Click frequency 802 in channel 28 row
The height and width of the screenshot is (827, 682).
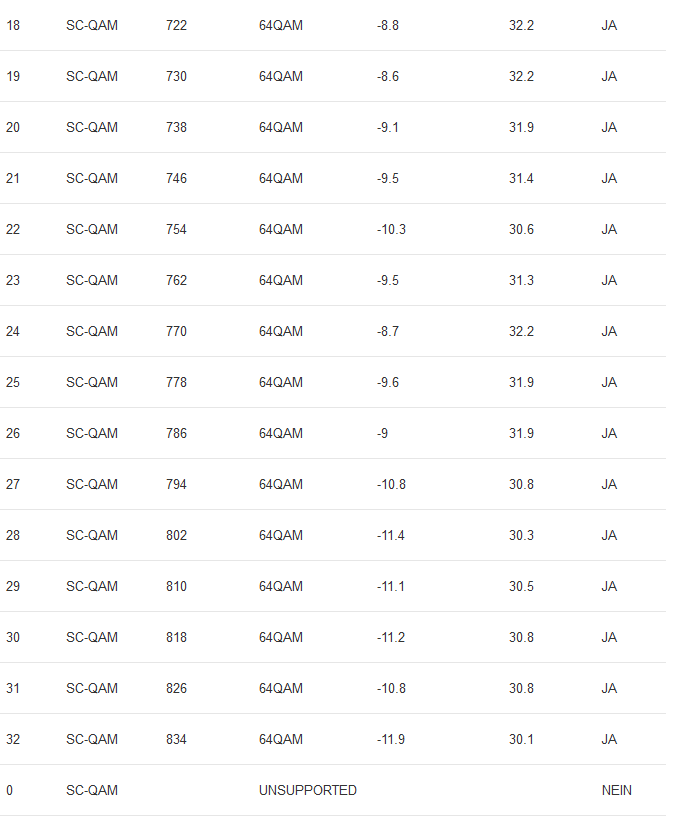tap(176, 535)
